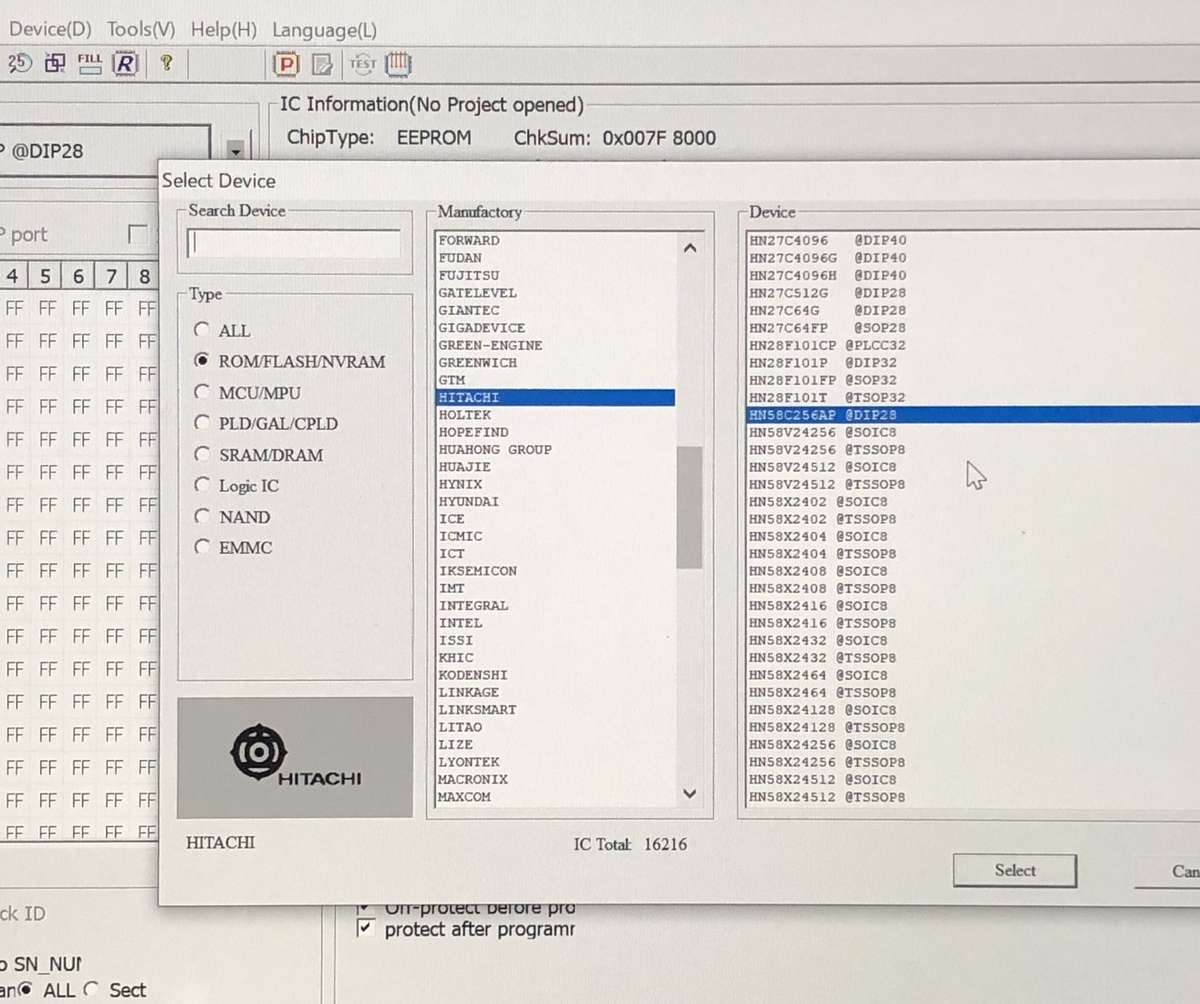Select ROM/FLASH/NVRAM type radio button
1200x1004 pixels.
(203, 361)
